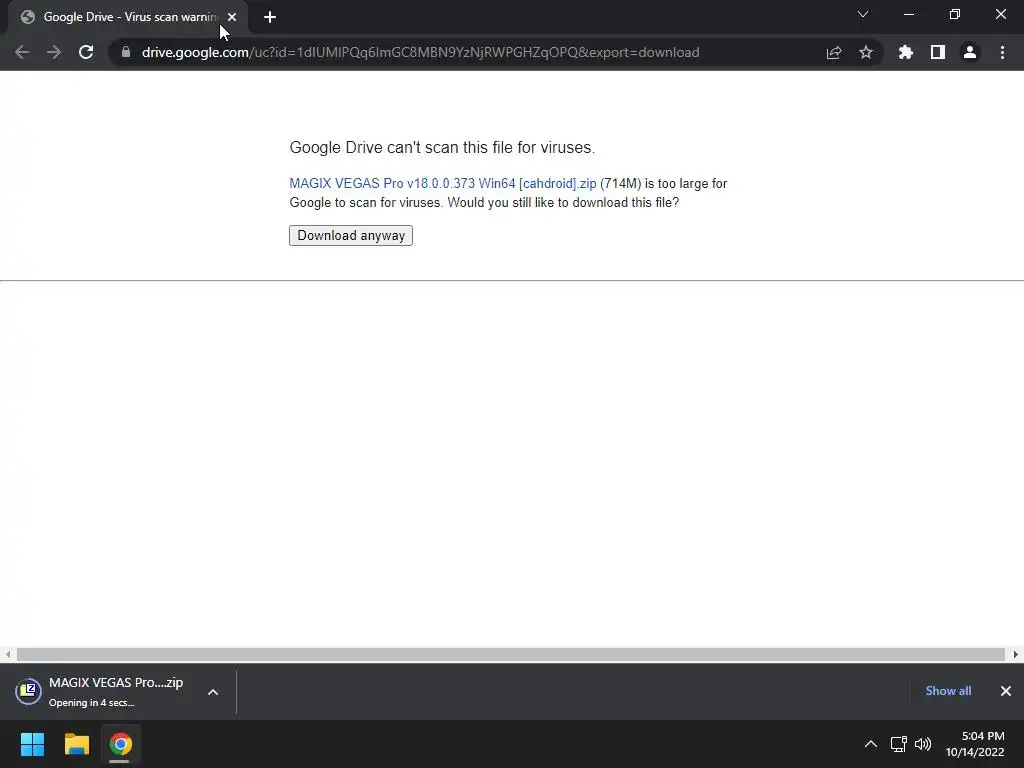The image size is (1024, 768).
Task: Click the scrollbar left arrow
Action: 8,654
